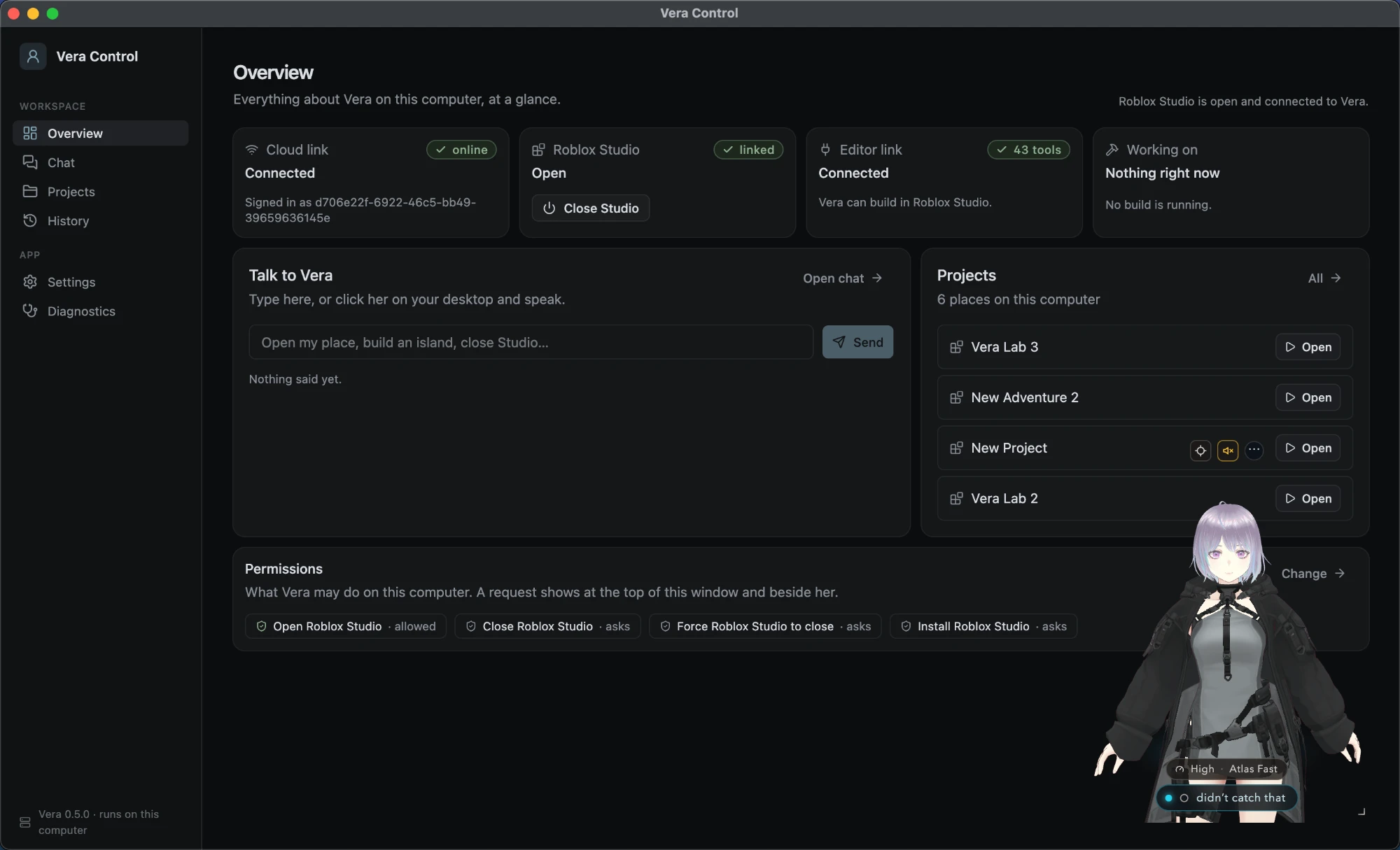Click the New Adventure 2 place icon
1400x850 pixels.
[956, 397]
